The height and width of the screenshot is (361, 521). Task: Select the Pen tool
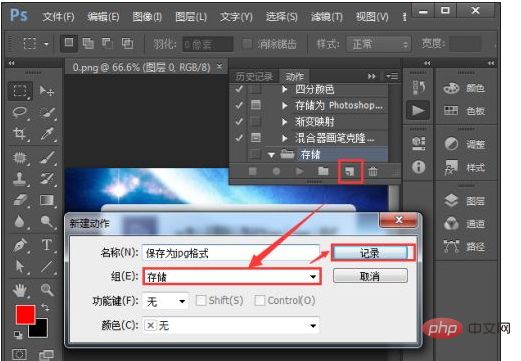(20, 245)
